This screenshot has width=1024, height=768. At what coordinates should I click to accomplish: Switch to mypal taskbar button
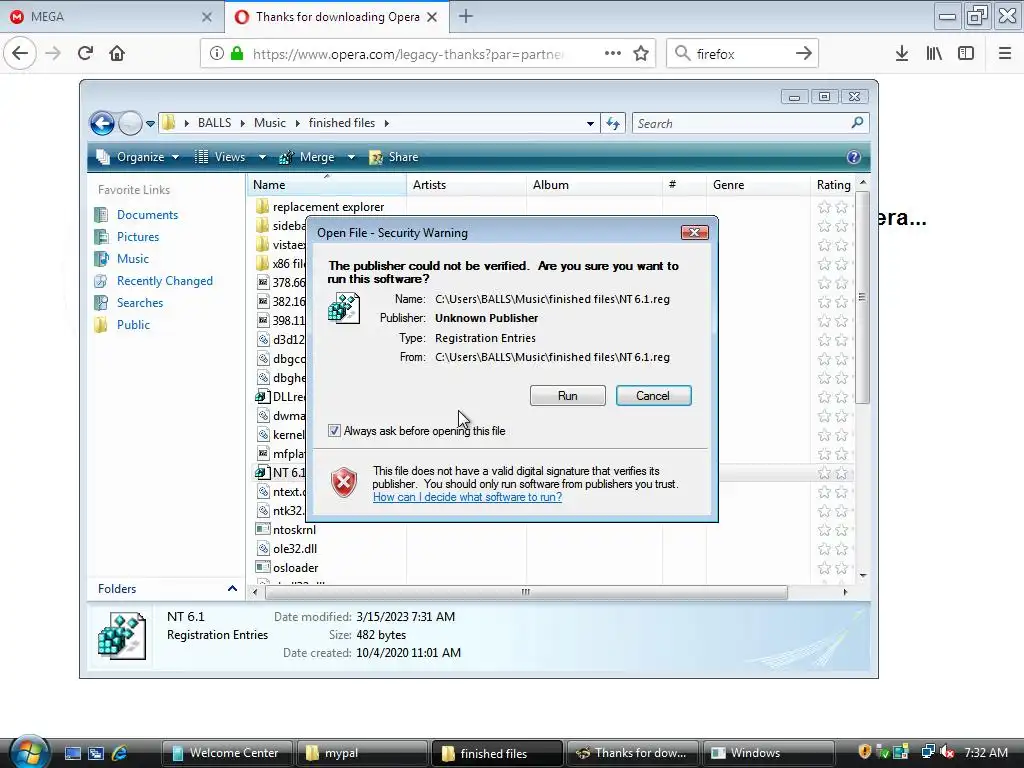pos(362,753)
